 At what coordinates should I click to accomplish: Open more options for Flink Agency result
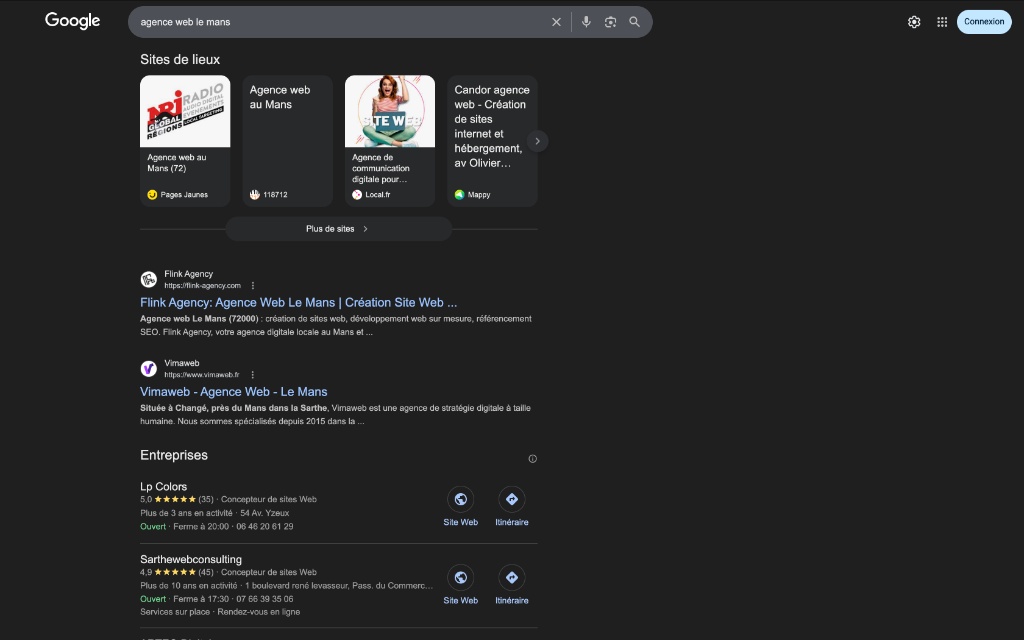253,286
